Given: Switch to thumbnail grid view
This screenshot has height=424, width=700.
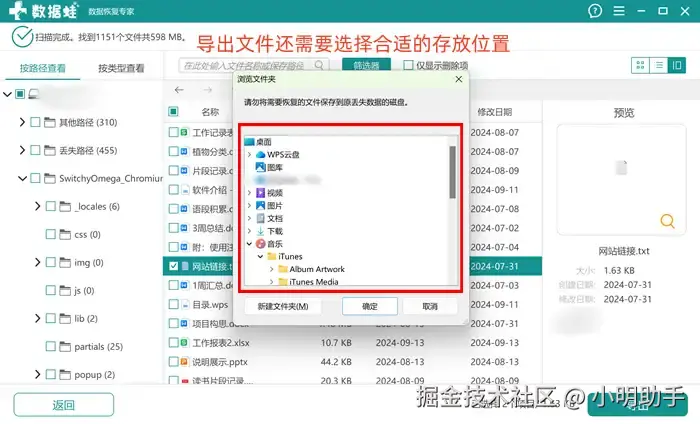Looking at the screenshot, I should coord(640,65).
